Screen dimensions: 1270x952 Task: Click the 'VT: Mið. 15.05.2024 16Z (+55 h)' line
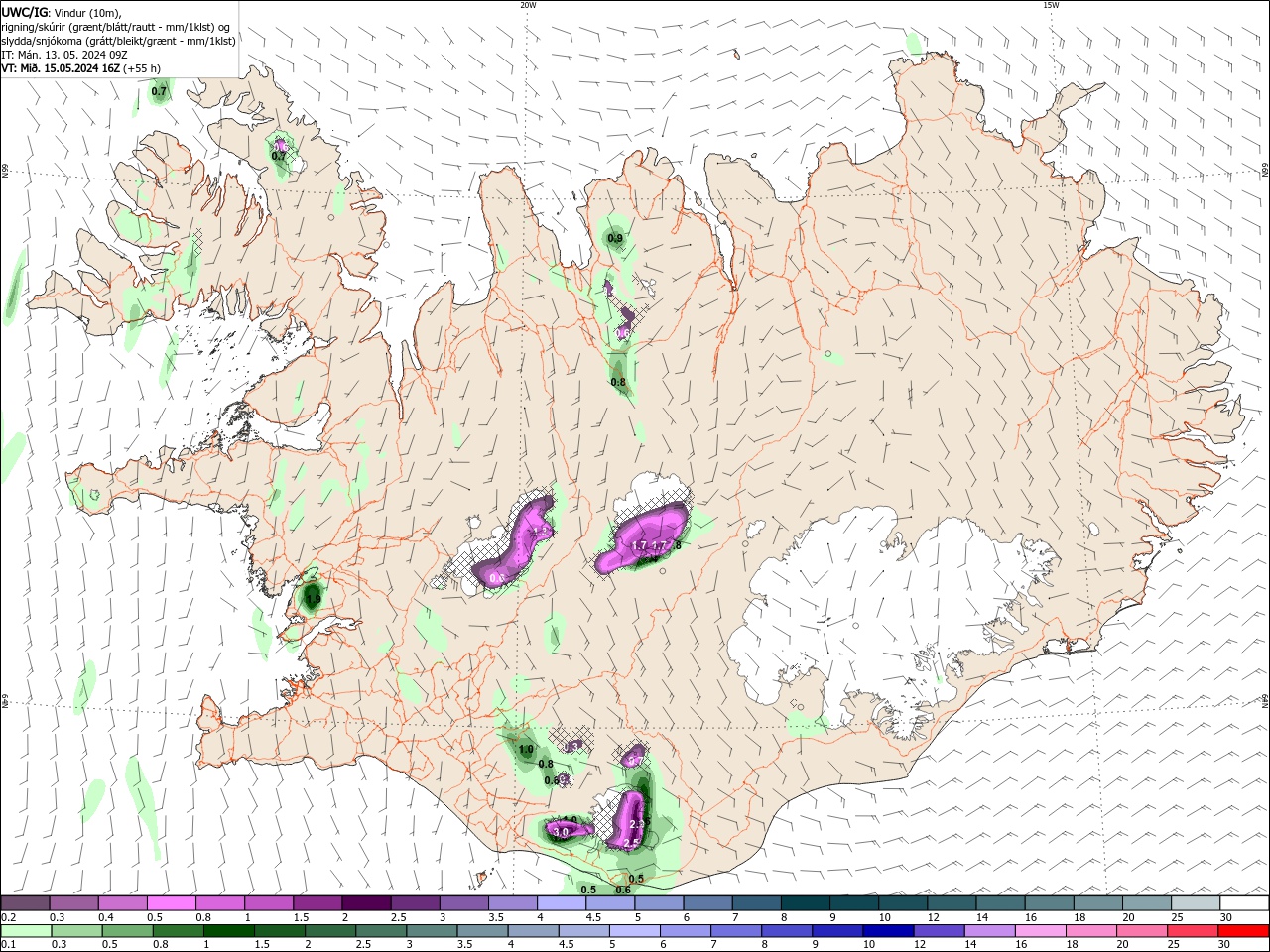coord(80,68)
